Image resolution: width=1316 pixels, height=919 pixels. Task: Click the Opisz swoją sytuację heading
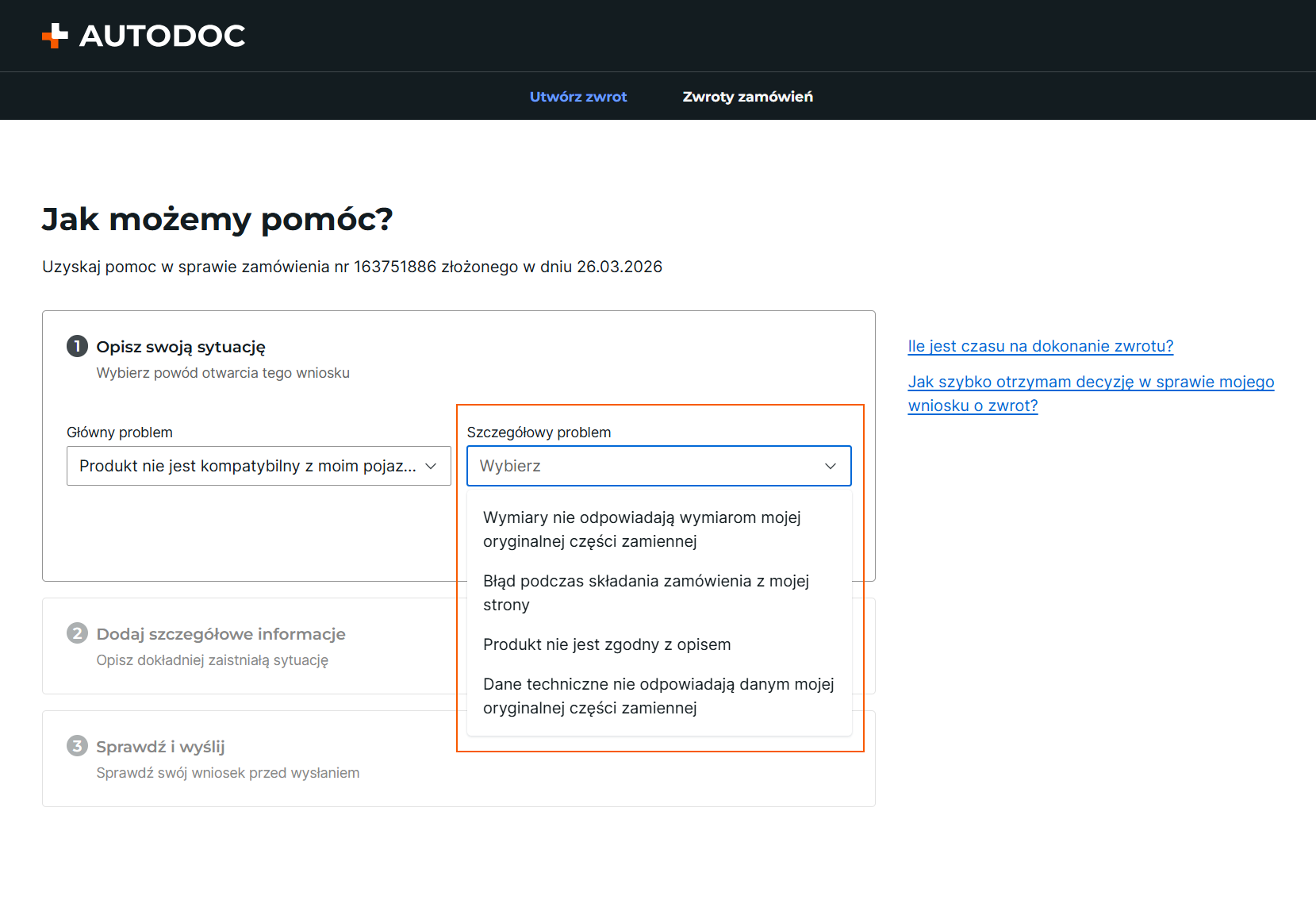click(x=181, y=347)
